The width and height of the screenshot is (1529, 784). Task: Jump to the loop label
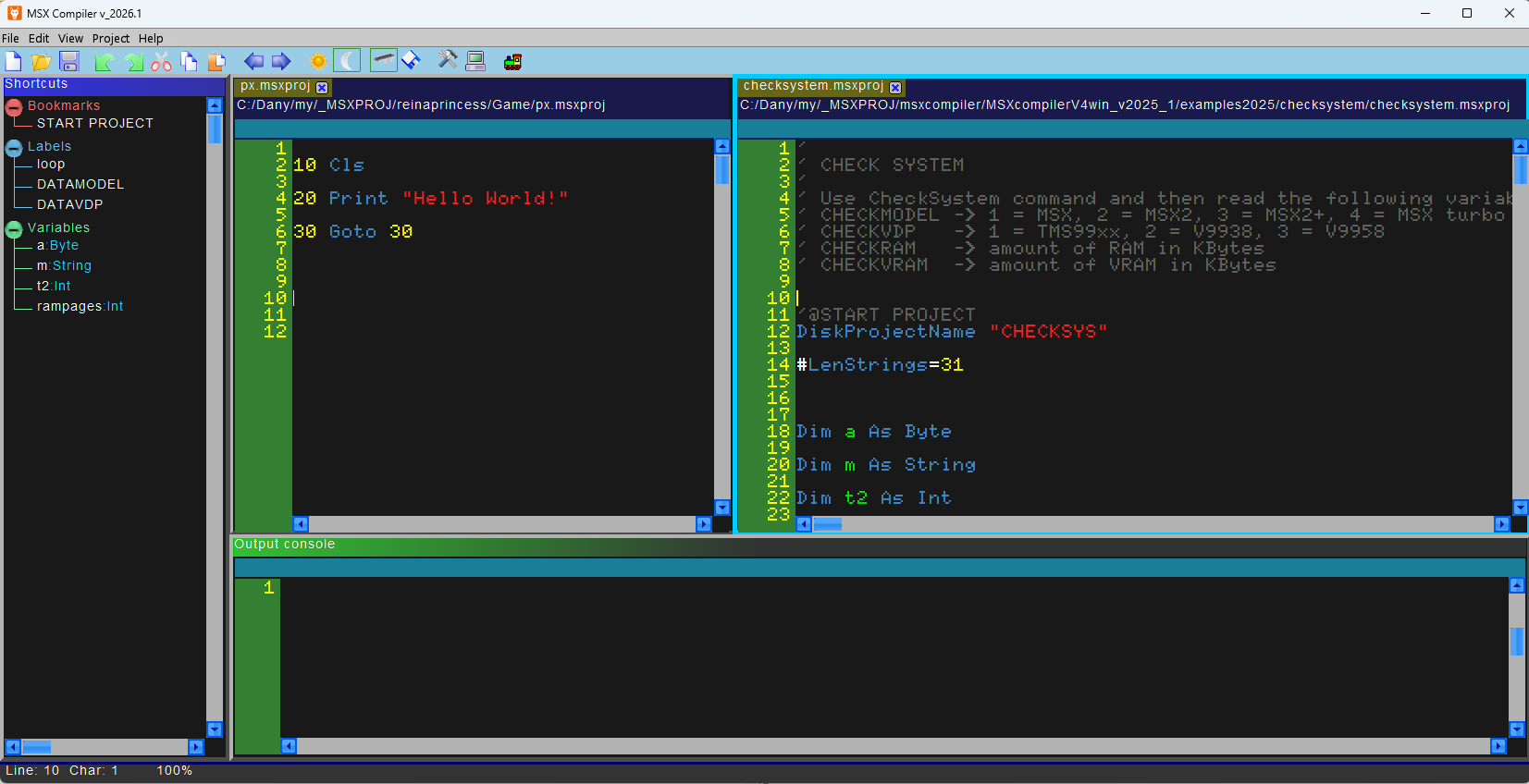tap(51, 164)
